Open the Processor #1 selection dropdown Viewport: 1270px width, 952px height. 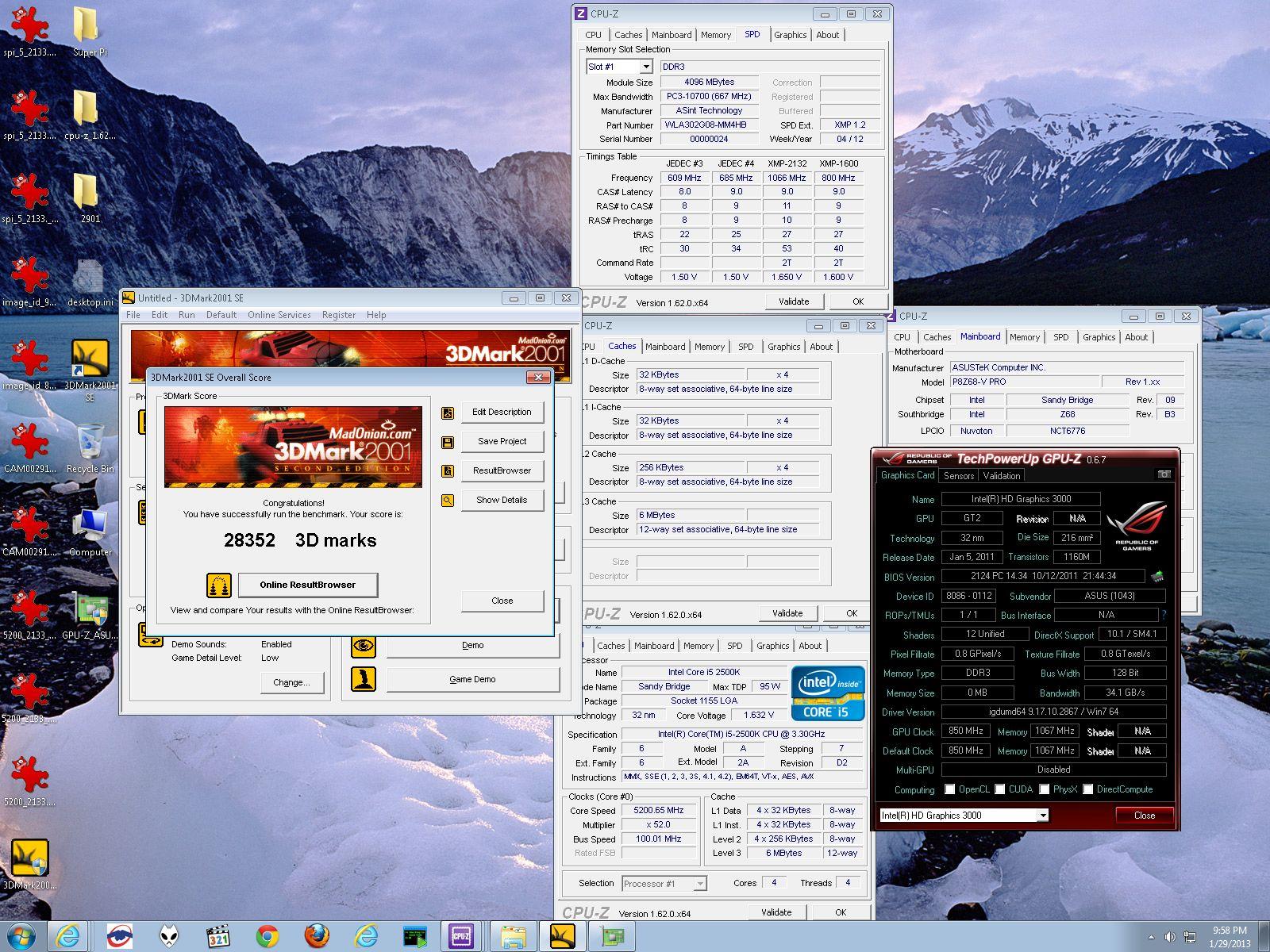699,884
